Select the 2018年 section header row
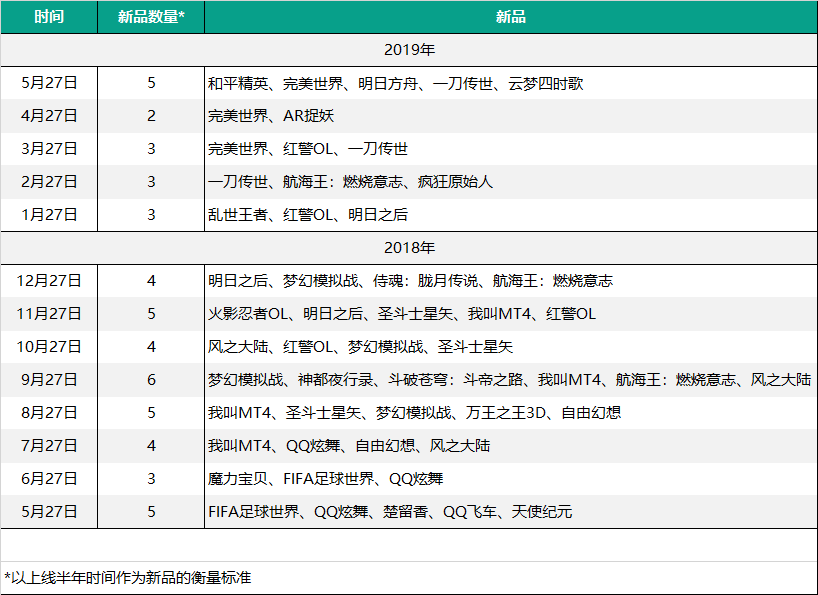Image resolution: width=818 pixels, height=595 pixels. click(x=409, y=248)
